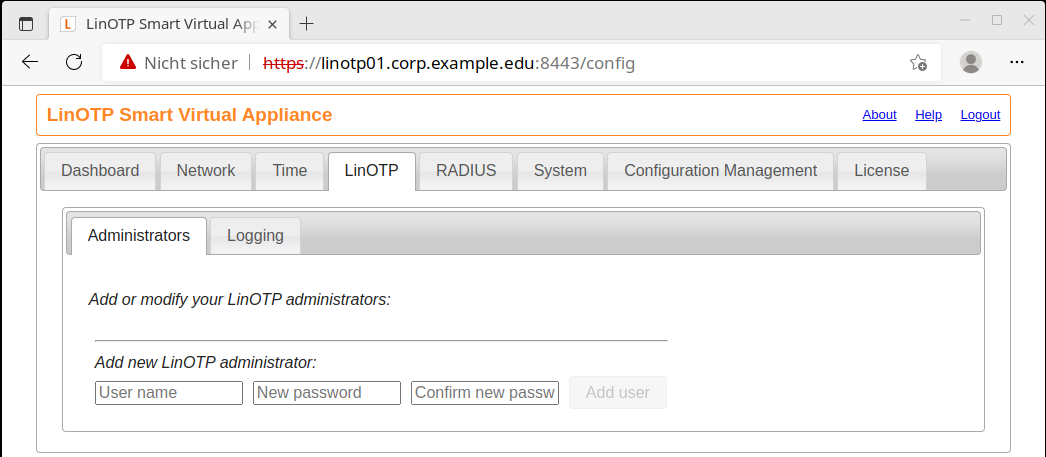Switch to the Dashboard tab
The width and height of the screenshot is (1046, 457).
(100, 171)
